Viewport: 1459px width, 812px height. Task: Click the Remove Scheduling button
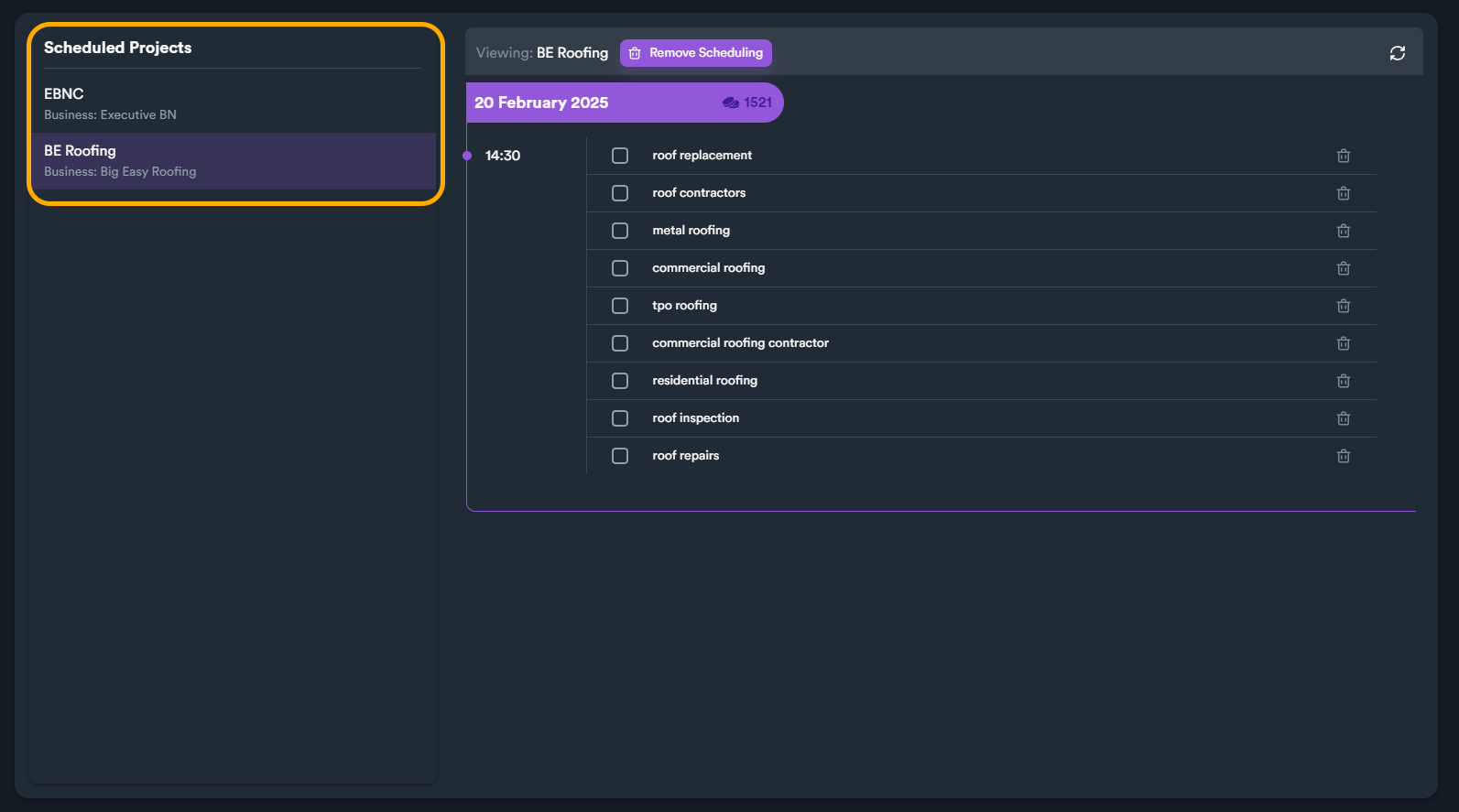point(696,53)
